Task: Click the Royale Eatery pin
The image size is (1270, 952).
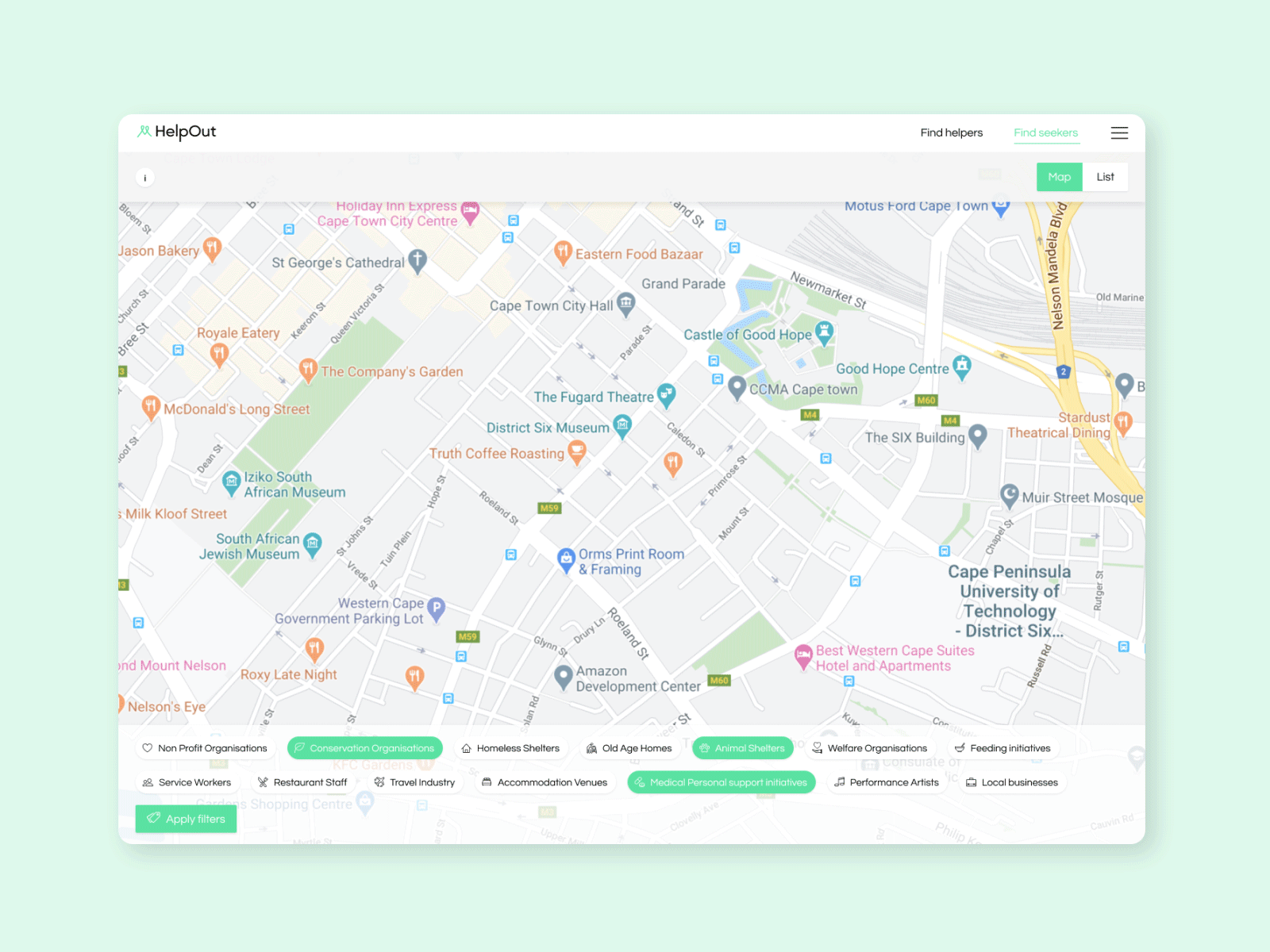Action: tap(219, 355)
